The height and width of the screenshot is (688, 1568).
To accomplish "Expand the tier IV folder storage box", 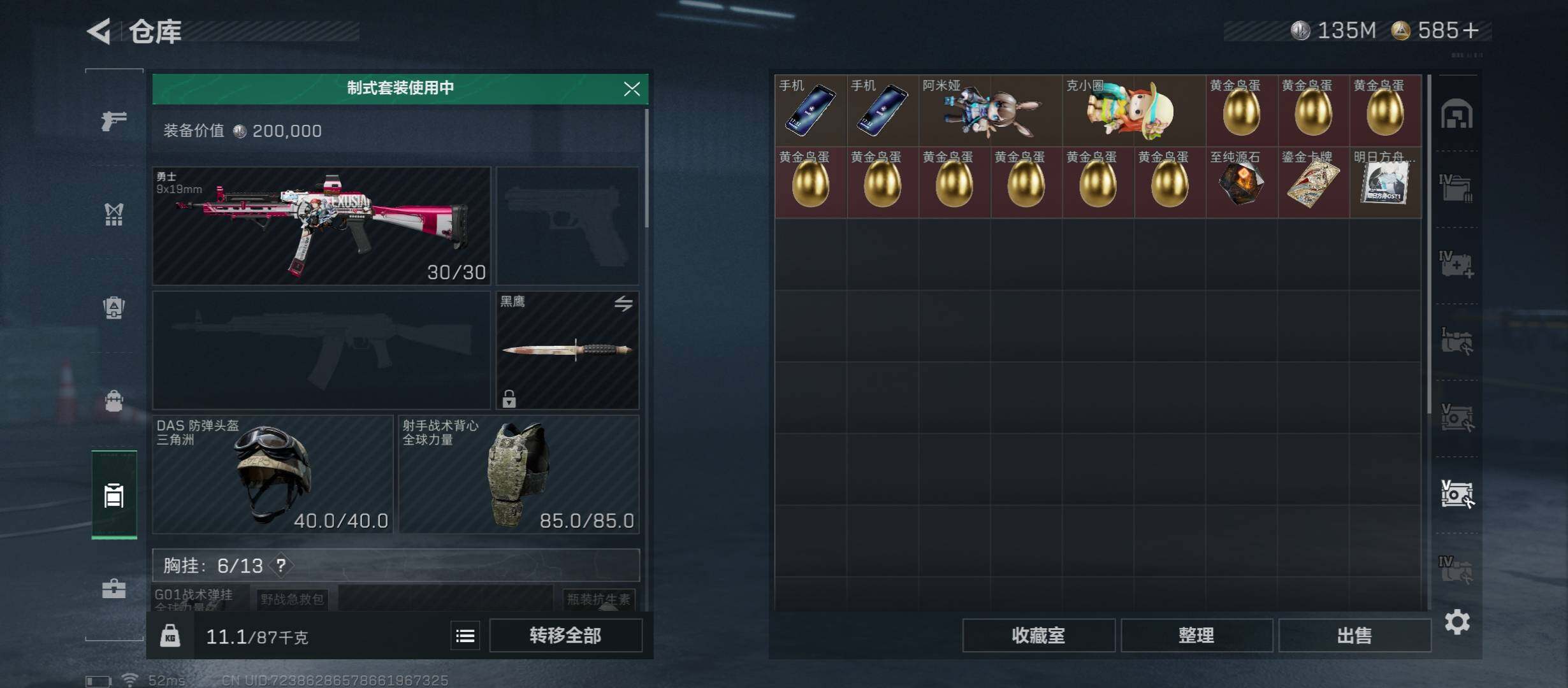I will pos(1456,189).
